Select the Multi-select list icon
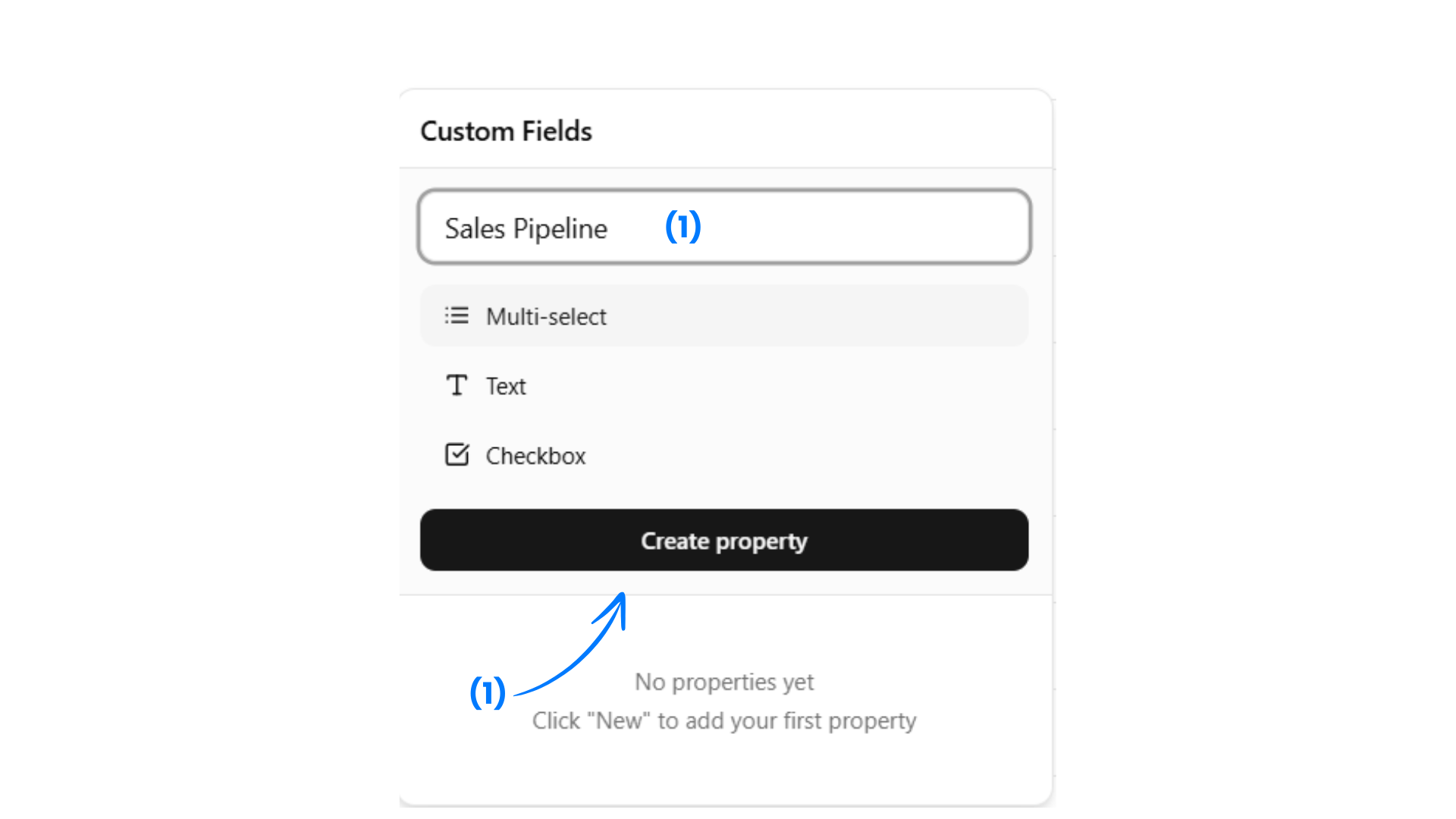The width and height of the screenshot is (1456, 819). click(x=457, y=315)
